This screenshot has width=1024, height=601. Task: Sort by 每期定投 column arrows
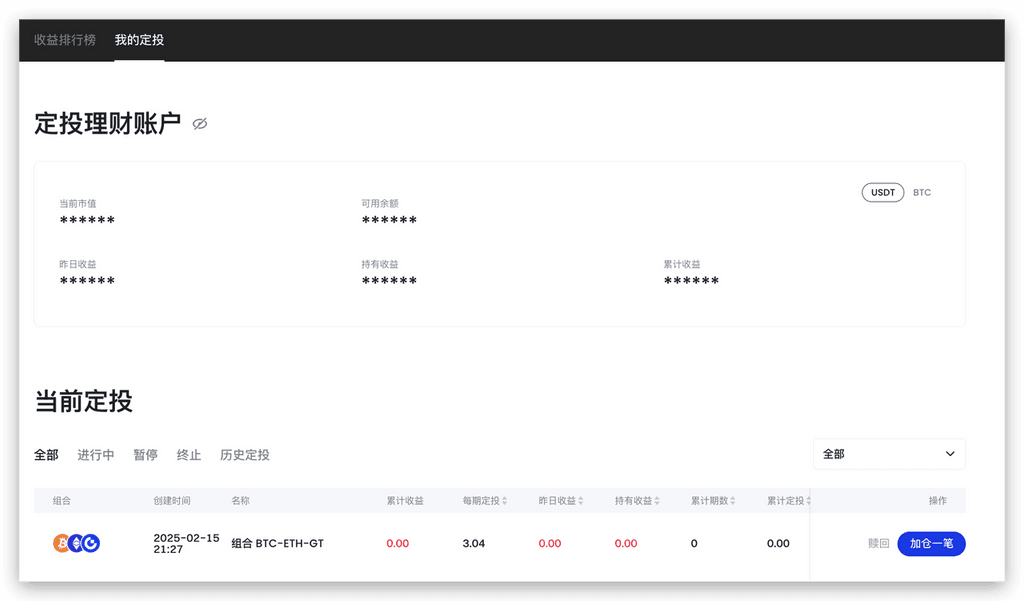pos(505,500)
